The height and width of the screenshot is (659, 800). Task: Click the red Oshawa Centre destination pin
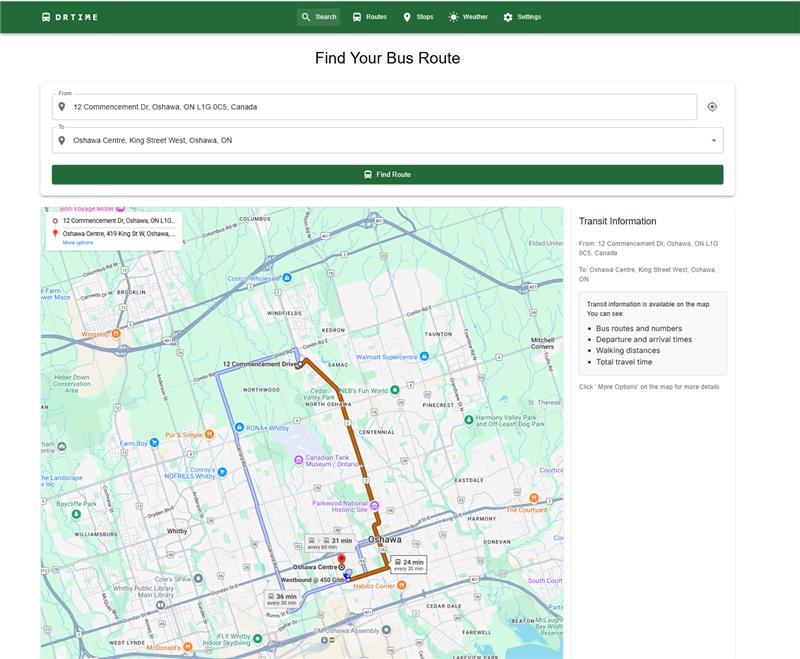(342, 560)
